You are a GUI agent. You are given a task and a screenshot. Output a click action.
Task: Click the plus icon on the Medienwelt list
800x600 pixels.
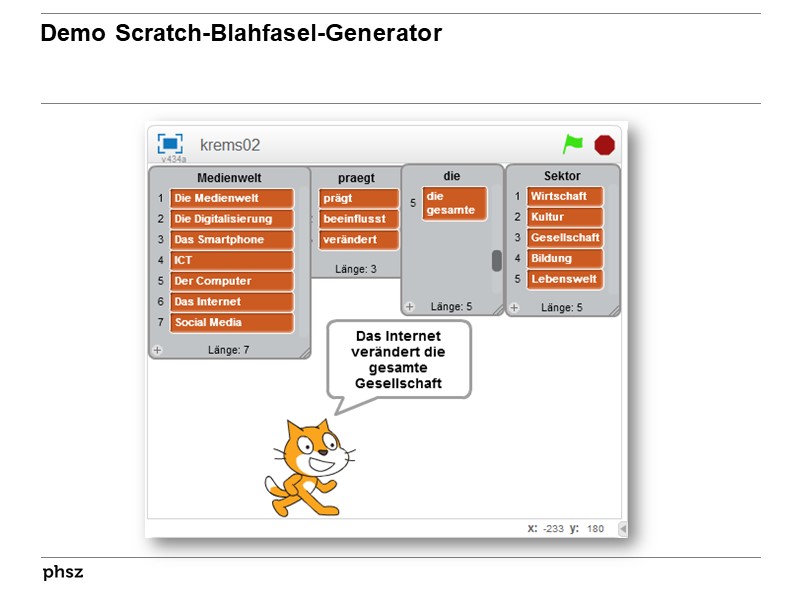coord(157,350)
